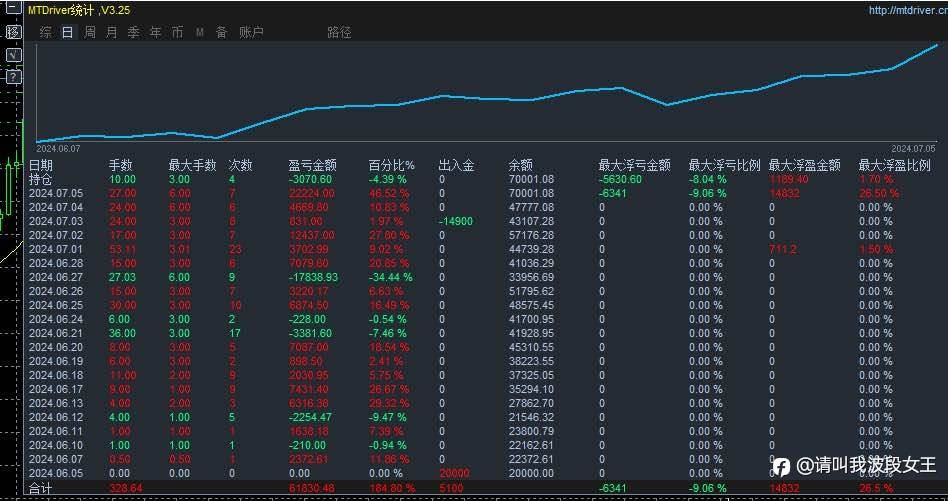Viewport: 948px width, 501px height.
Task: Open the 备 notes tab
Action: 221,33
